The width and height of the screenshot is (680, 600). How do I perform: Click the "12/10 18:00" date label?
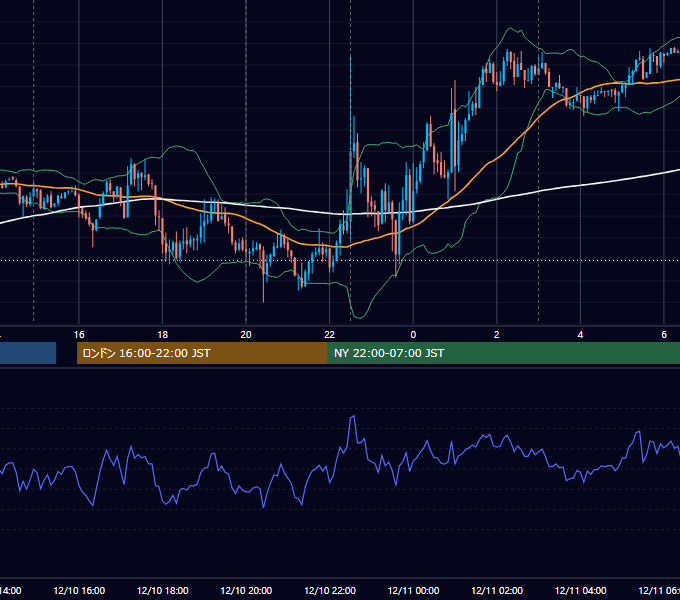pos(163,590)
